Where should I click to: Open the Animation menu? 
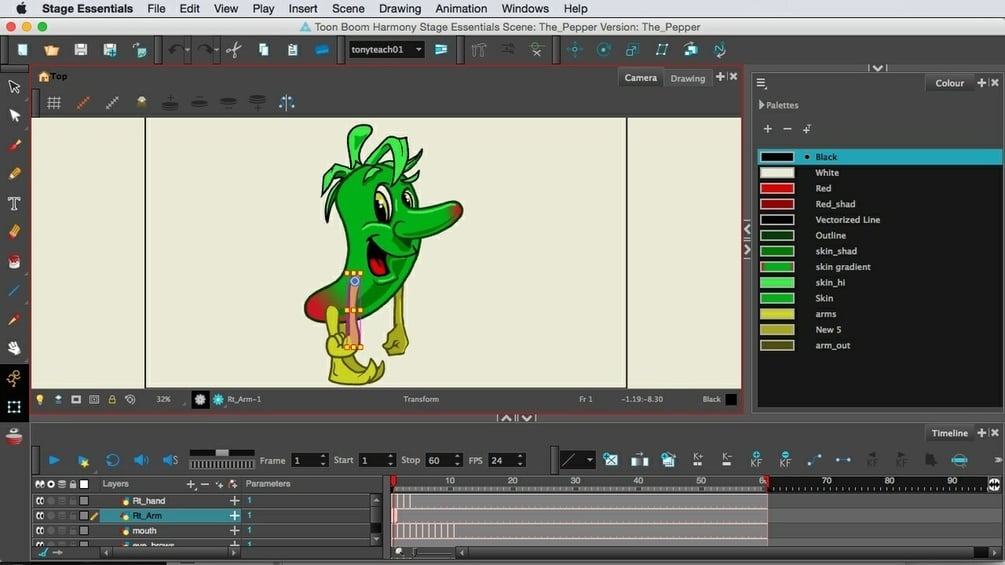tap(461, 8)
